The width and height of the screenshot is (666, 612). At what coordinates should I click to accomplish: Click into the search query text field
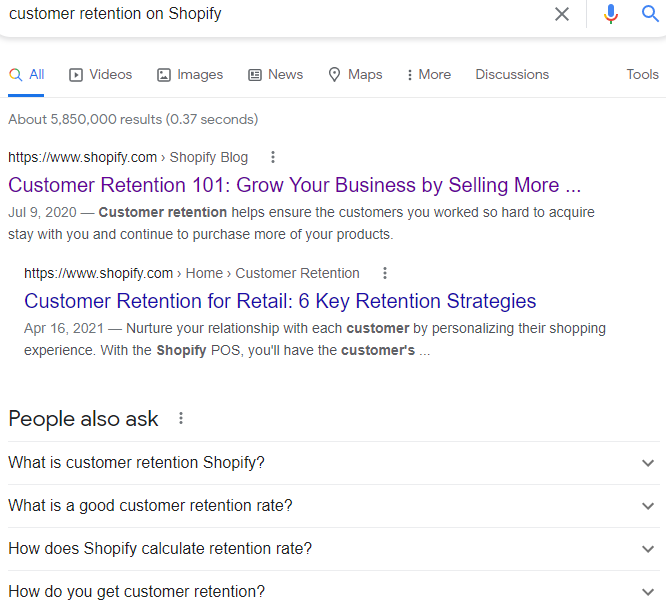point(276,14)
